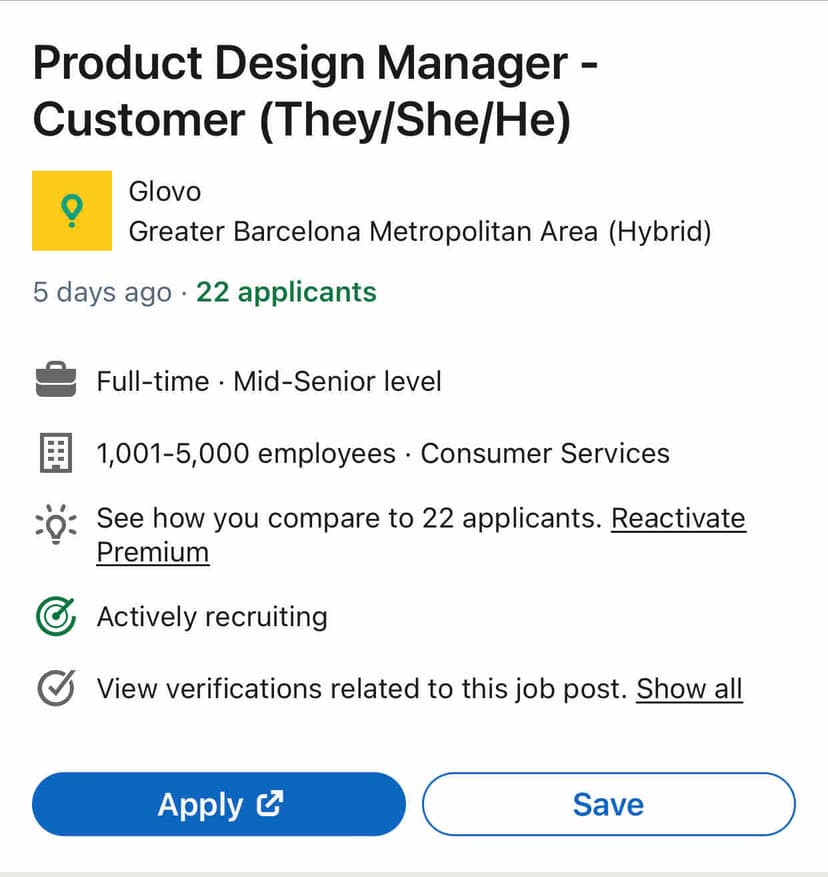The height and width of the screenshot is (877, 828).
Task: Click the Full-time Mid-Senior level text
Action: 269,382
